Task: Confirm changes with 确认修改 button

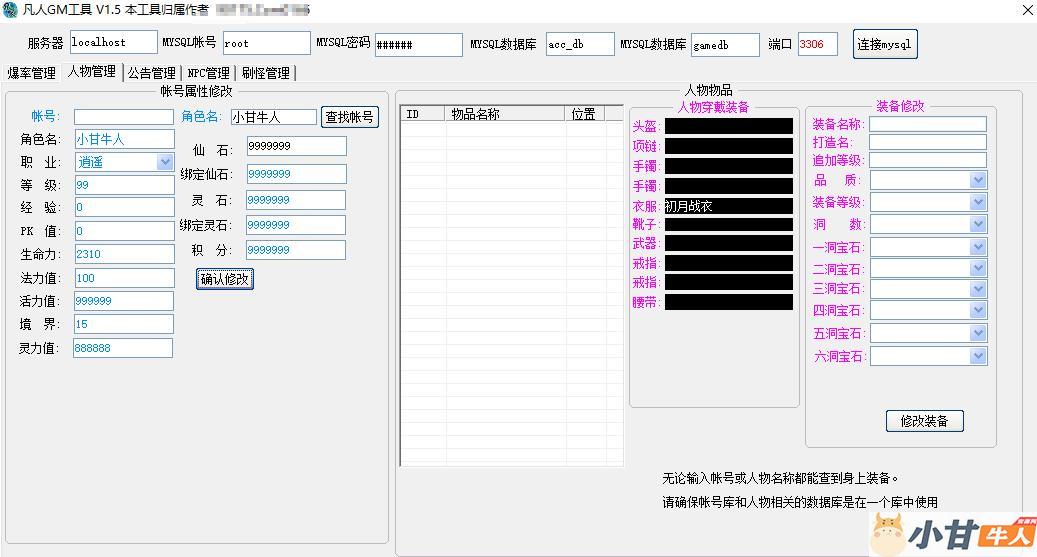Action: 225,279
